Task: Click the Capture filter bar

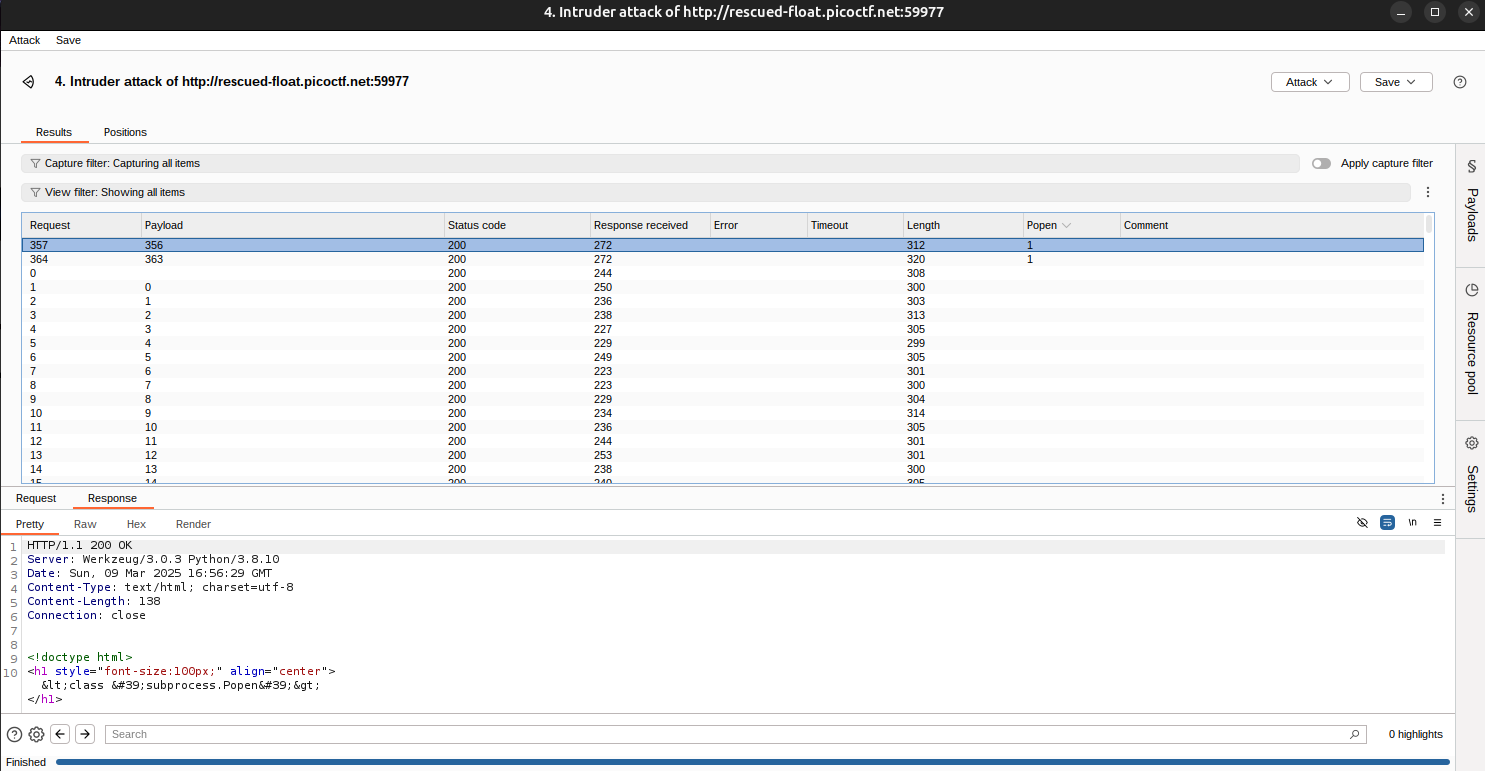Action: [660, 163]
